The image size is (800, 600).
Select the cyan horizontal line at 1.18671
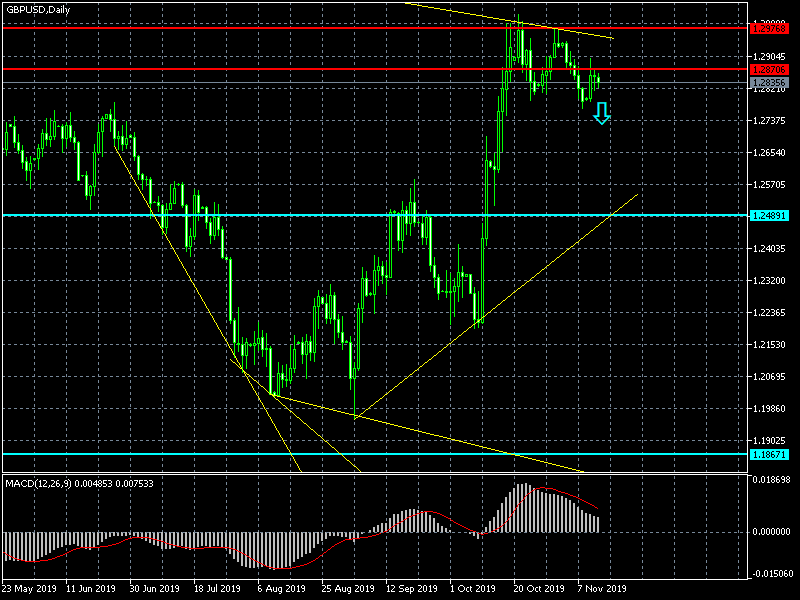pyautogui.click(x=300, y=454)
